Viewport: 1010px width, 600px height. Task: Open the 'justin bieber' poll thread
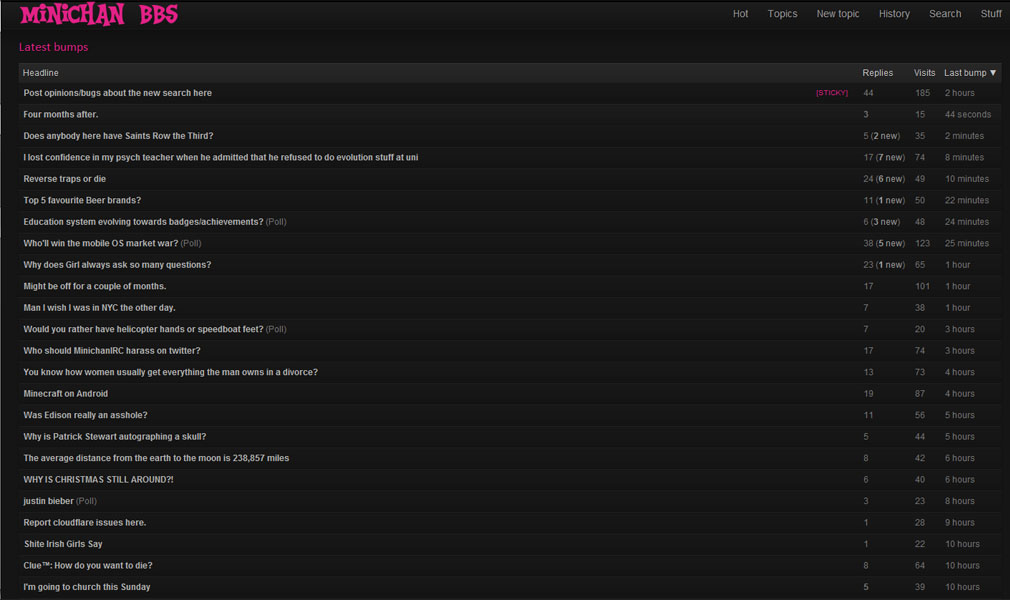(49, 502)
